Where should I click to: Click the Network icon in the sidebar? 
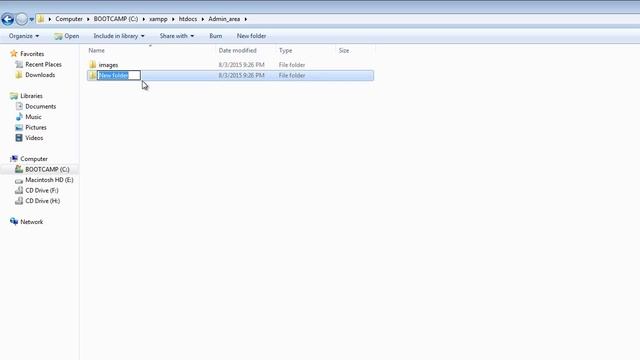click(14, 221)
